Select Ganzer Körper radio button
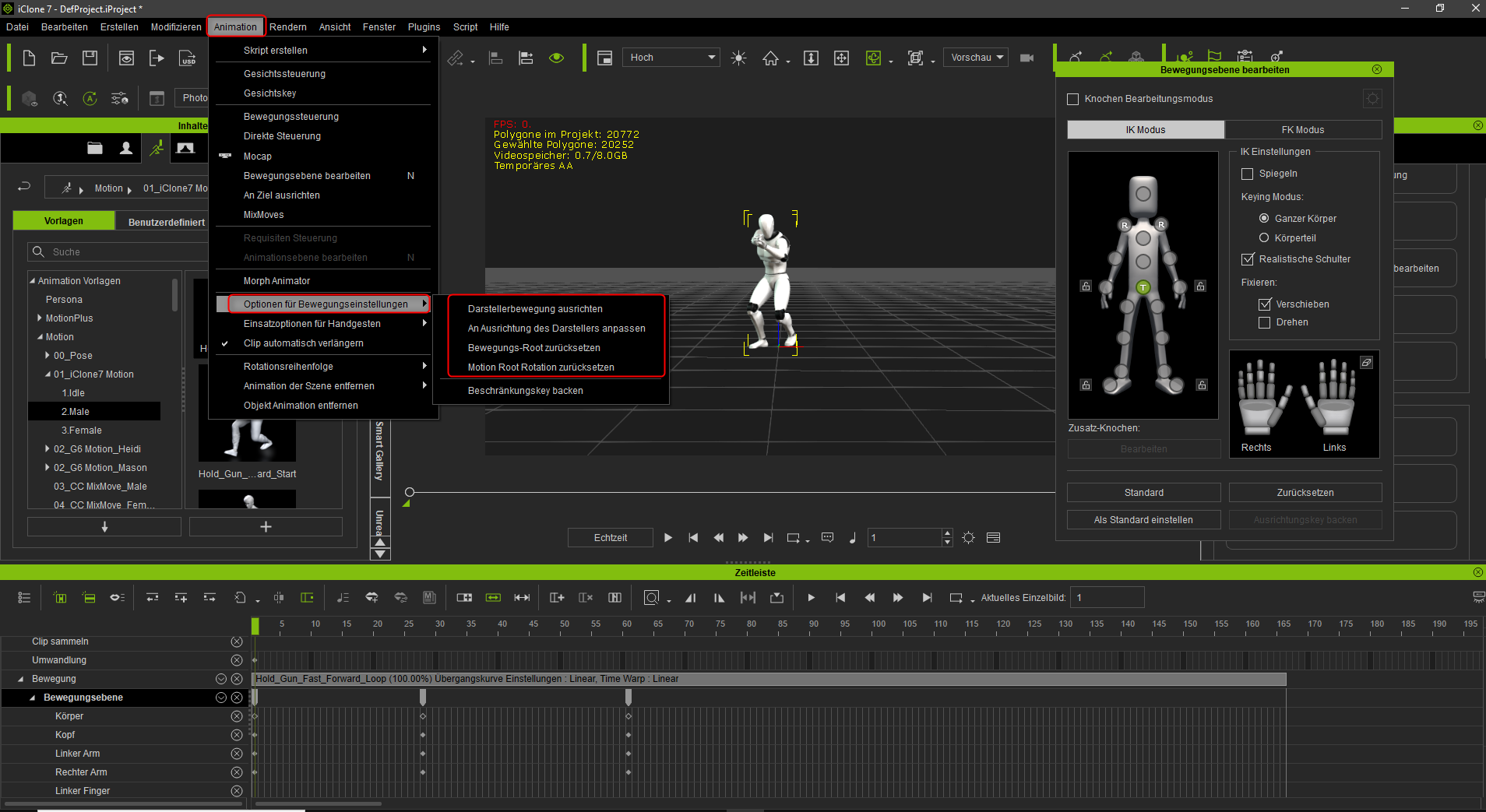Viewport: 1486px width, 812px height. [x=1263, y=219]
